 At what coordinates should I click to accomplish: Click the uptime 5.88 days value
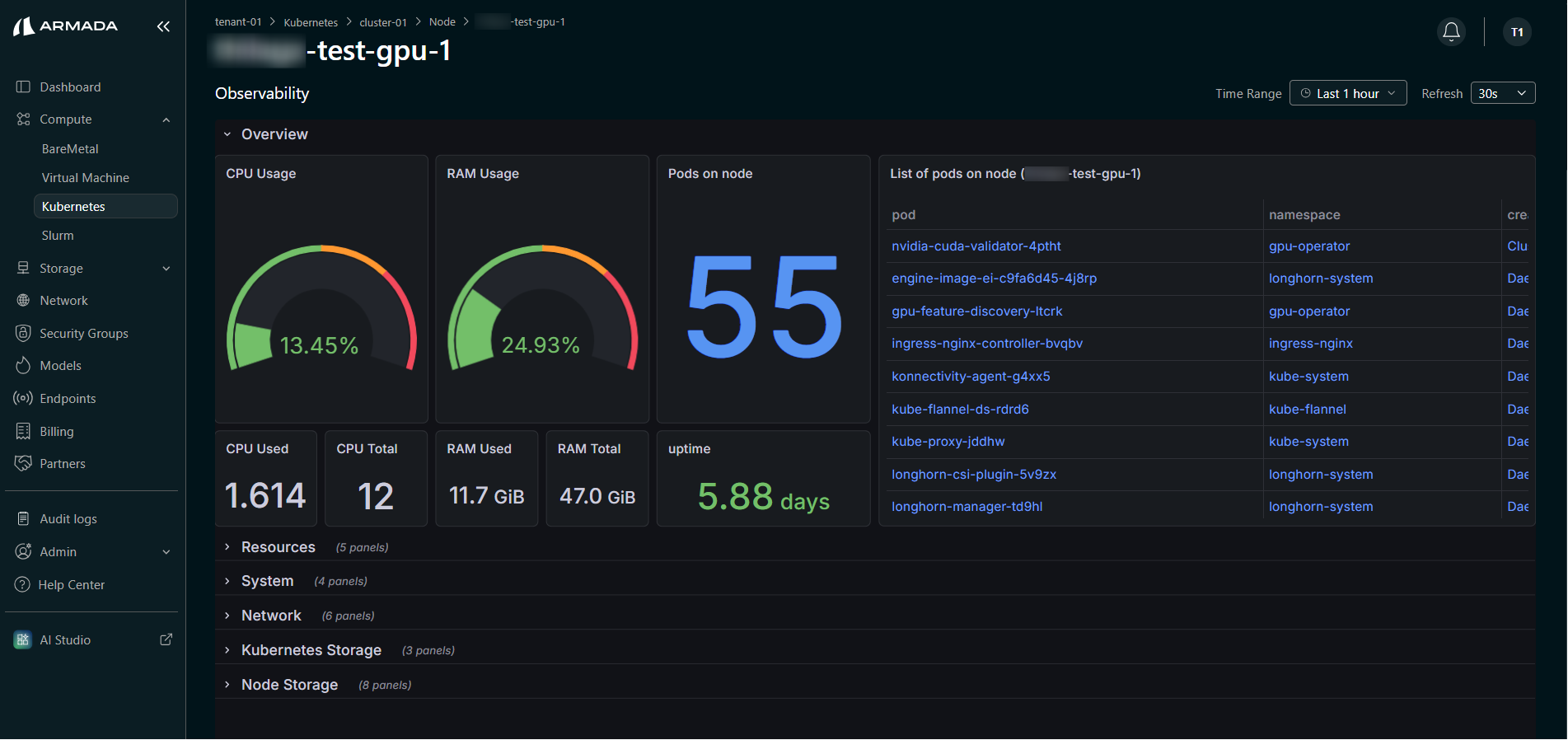coord(763,497)
